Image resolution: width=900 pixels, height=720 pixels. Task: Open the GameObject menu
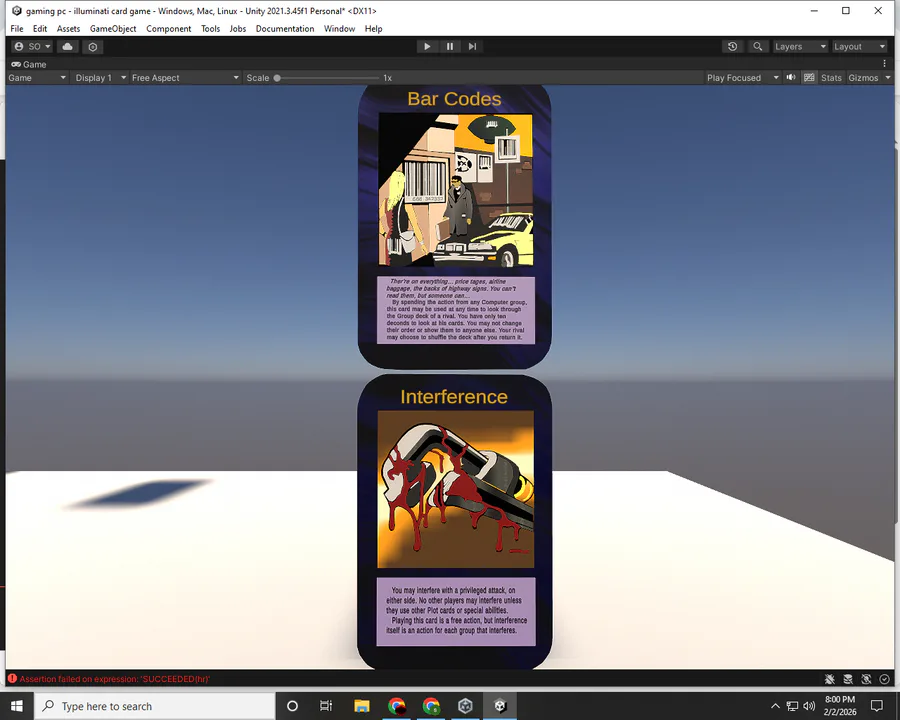click(x=113, y=29)
